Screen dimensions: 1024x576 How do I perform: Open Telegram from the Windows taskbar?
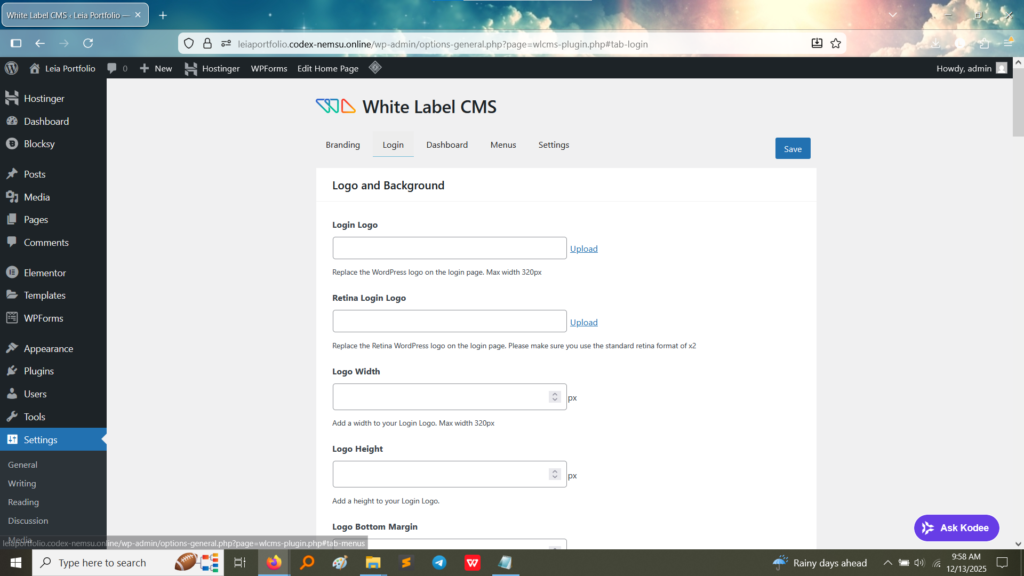439,562
